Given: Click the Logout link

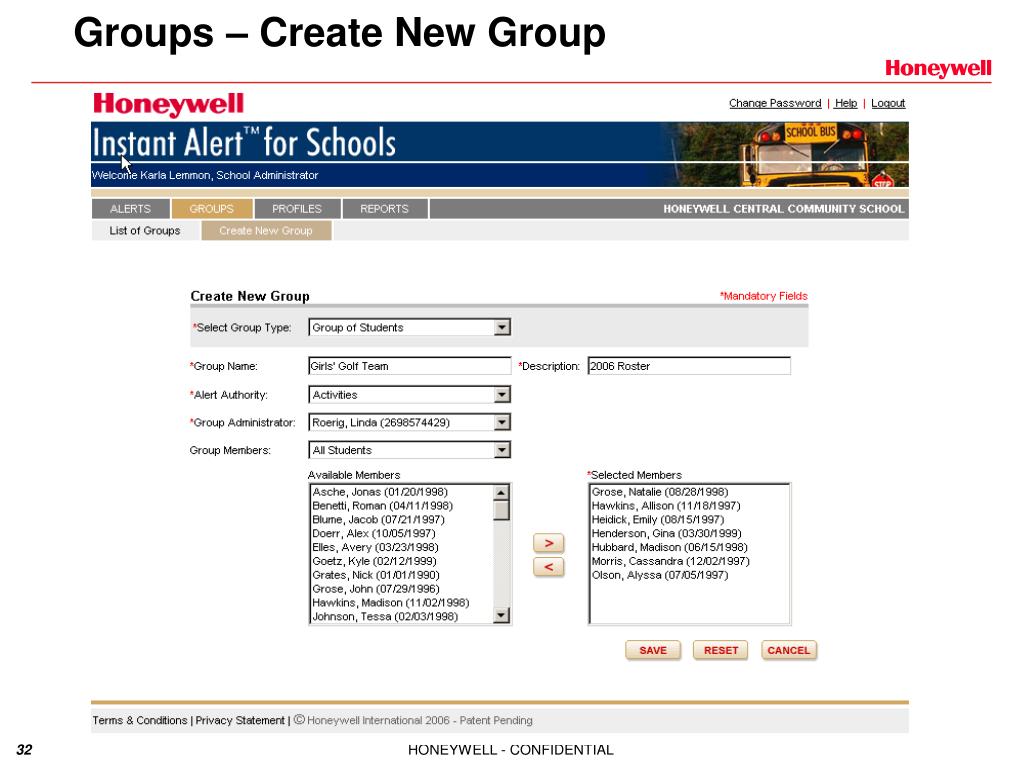Looking at the screenshot, I should [888, 103].
